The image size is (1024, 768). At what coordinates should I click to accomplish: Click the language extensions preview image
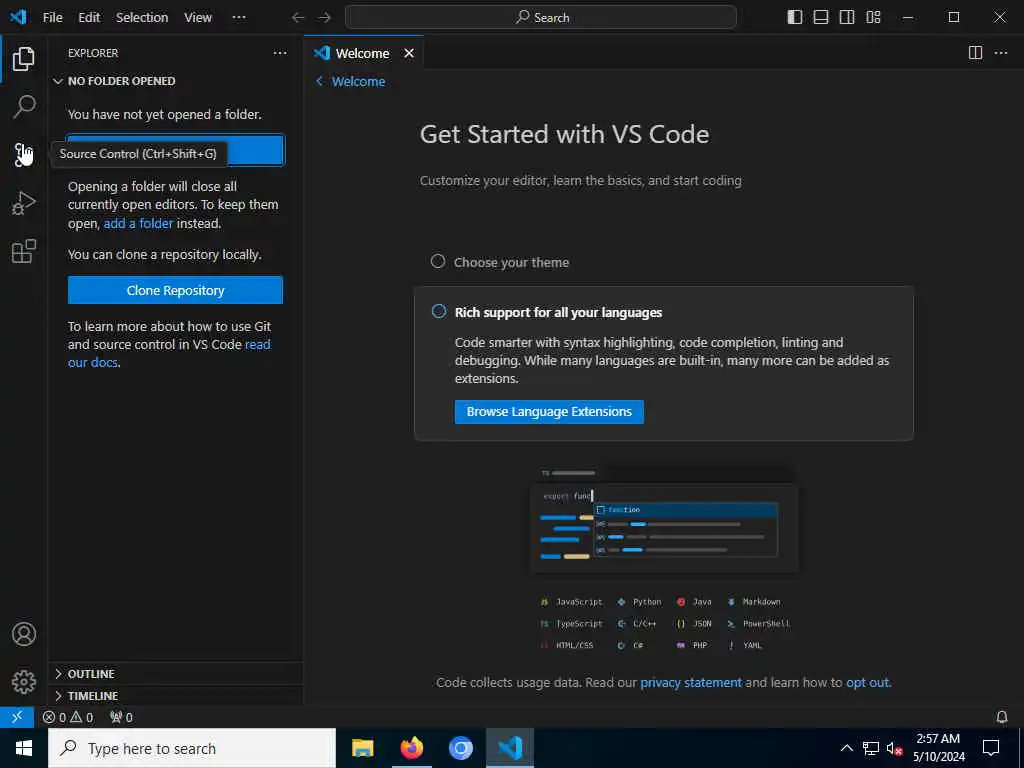coord(664,560)
